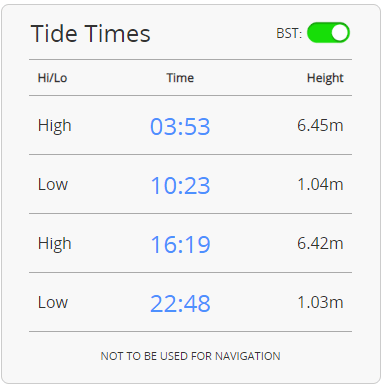Click the 16:19 high tide time
This screenshot has height=387, width=382.
[180, 245]
